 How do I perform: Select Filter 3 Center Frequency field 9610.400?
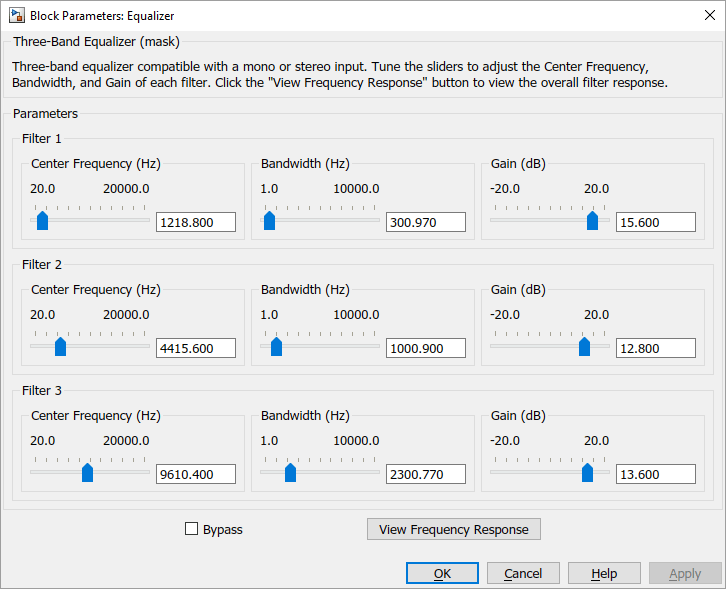coord(196,474)
